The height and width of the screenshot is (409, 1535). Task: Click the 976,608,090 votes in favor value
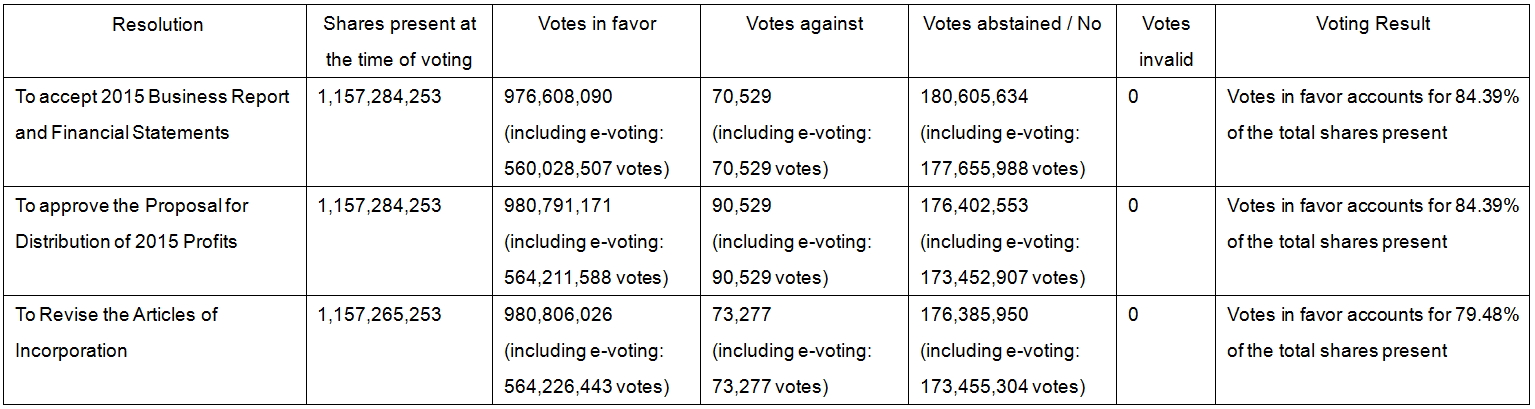(x=559, y=97)
